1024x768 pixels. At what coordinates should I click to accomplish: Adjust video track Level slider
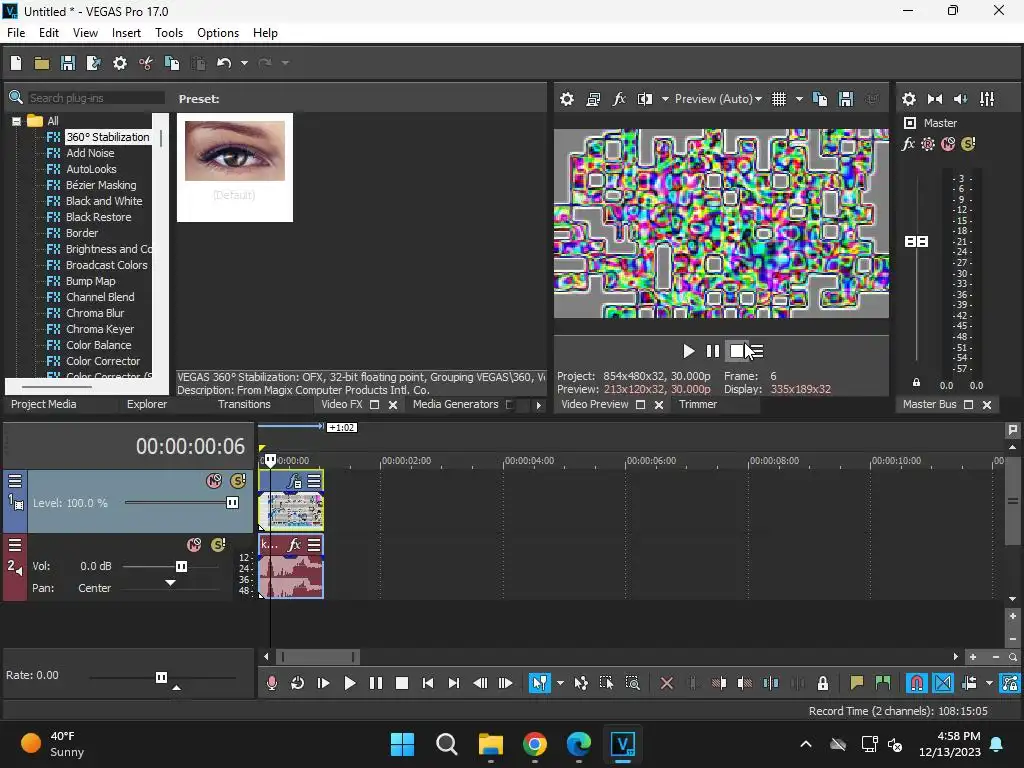tap(232, 503)
